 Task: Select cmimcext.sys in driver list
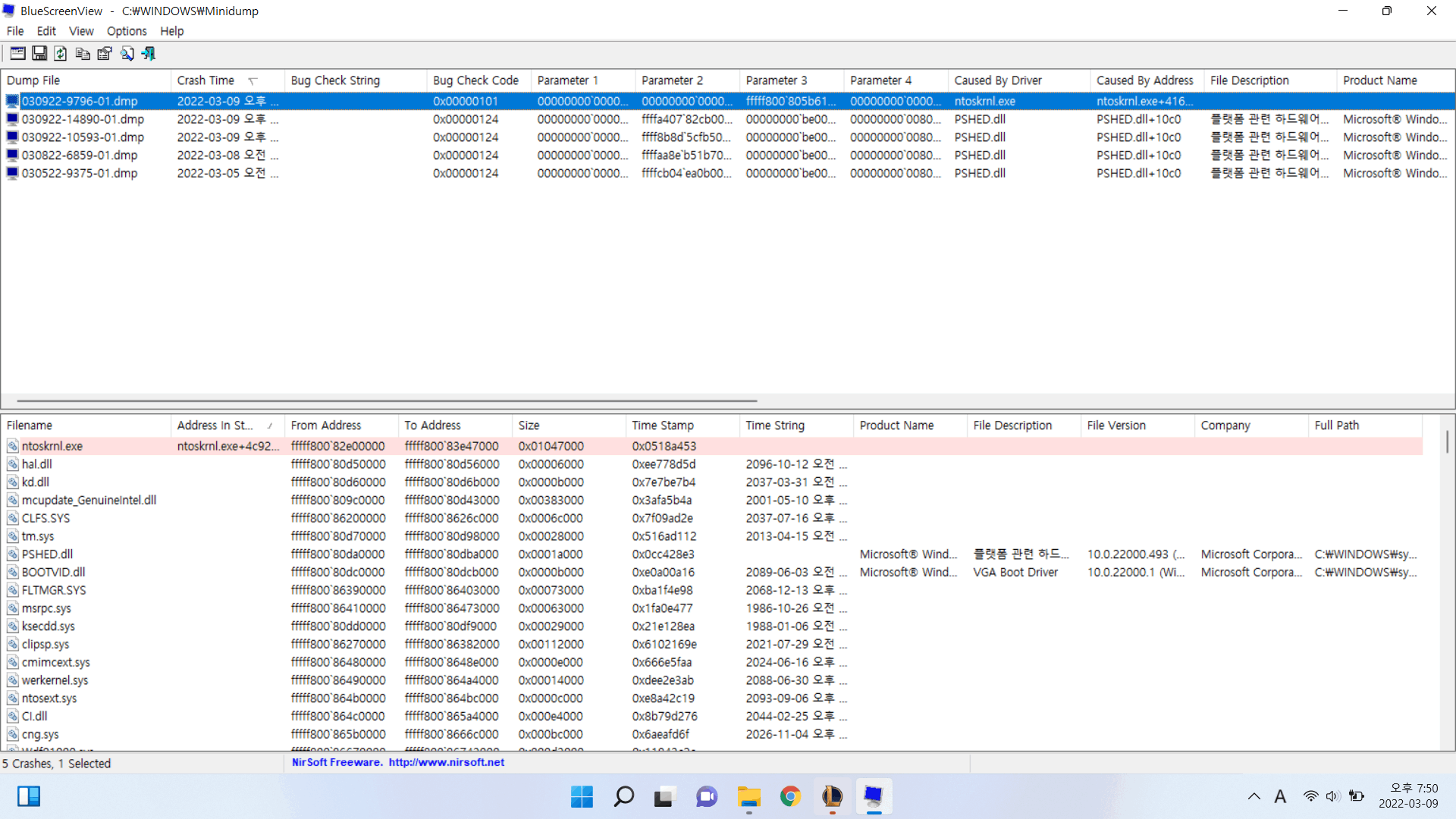coord(56,663)
